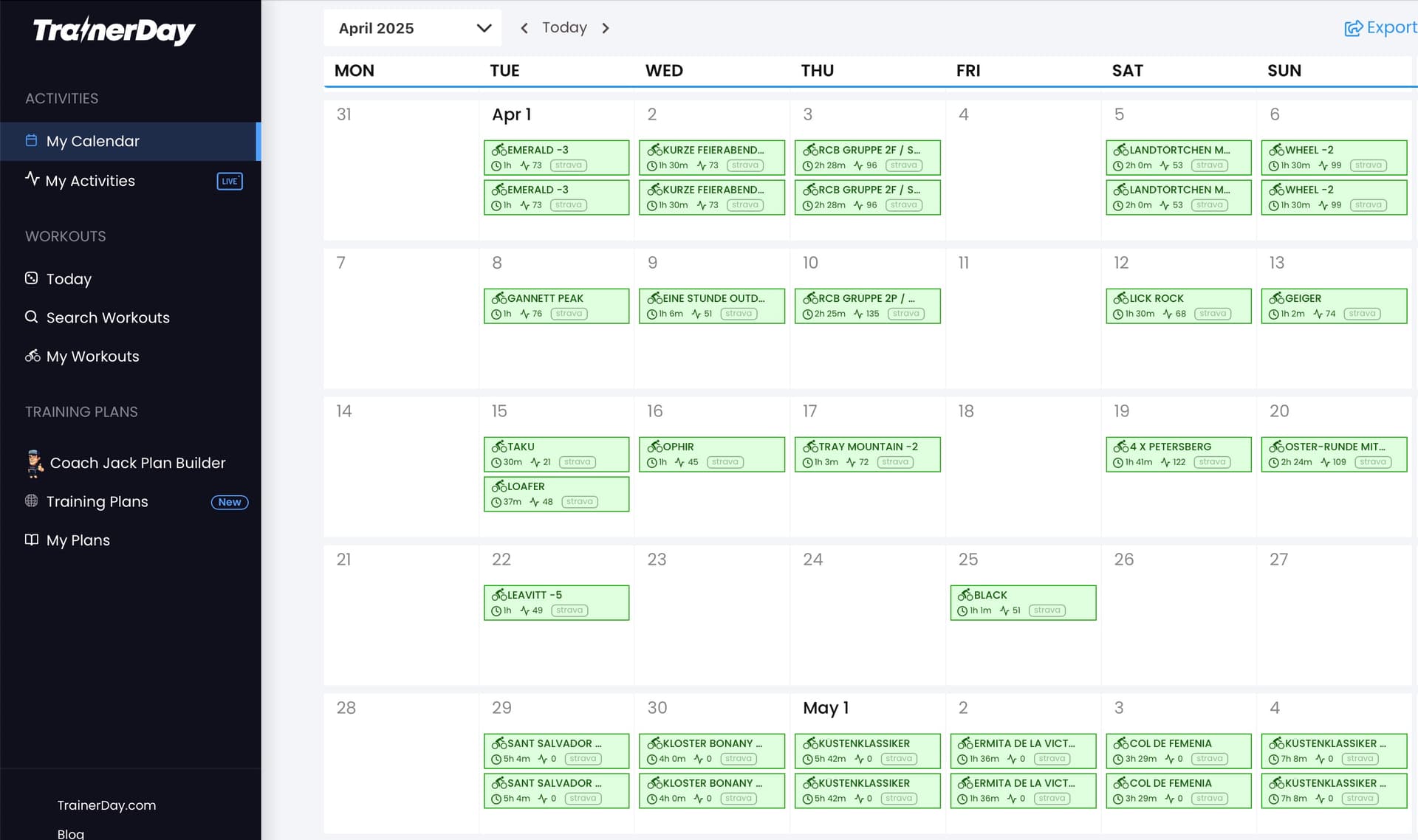
Task: Click the Search Workouts magnifier icon
Action: click(x=31, y=317)
